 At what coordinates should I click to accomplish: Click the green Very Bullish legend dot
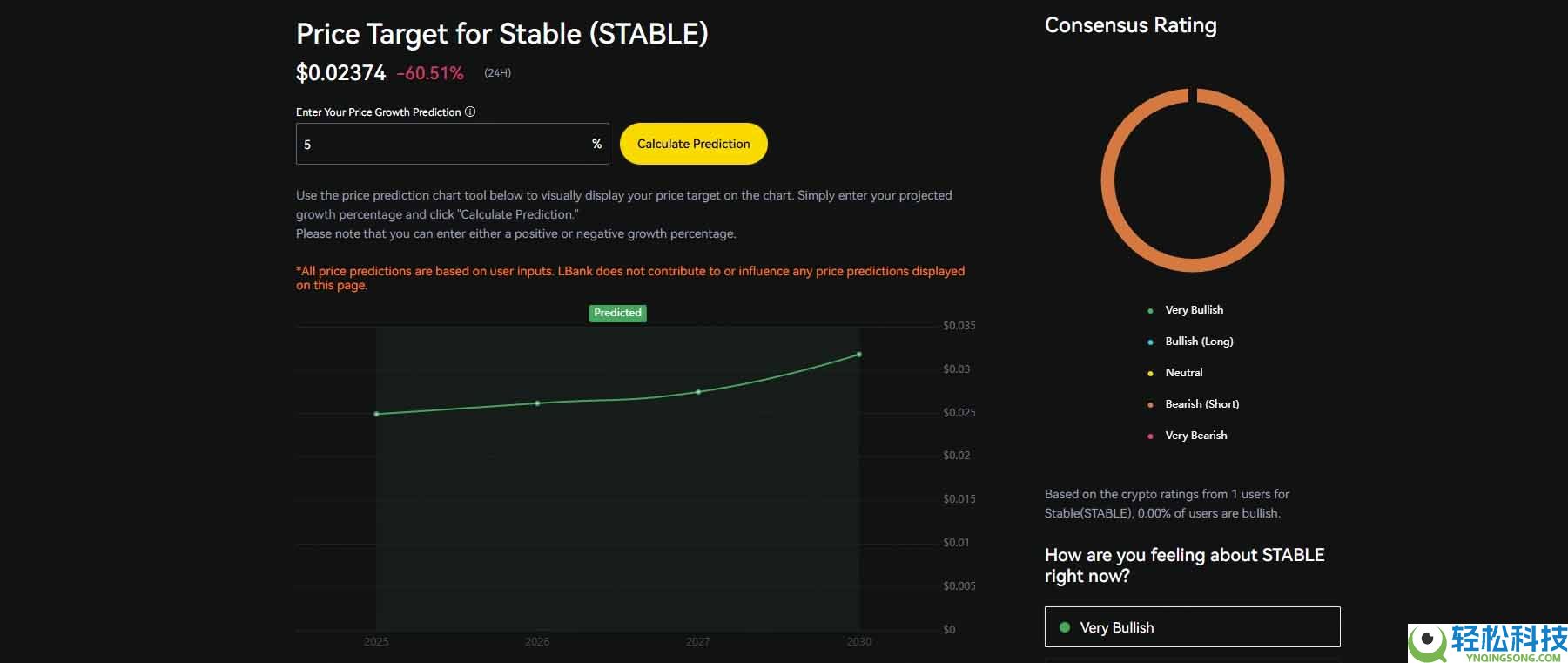pos(1151,310)
